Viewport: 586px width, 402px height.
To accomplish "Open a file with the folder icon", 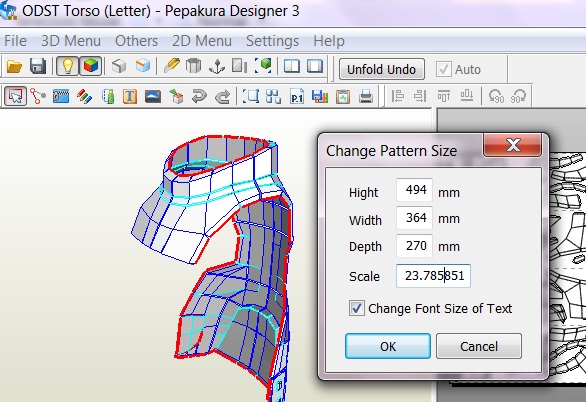I will tap(15, 67).
